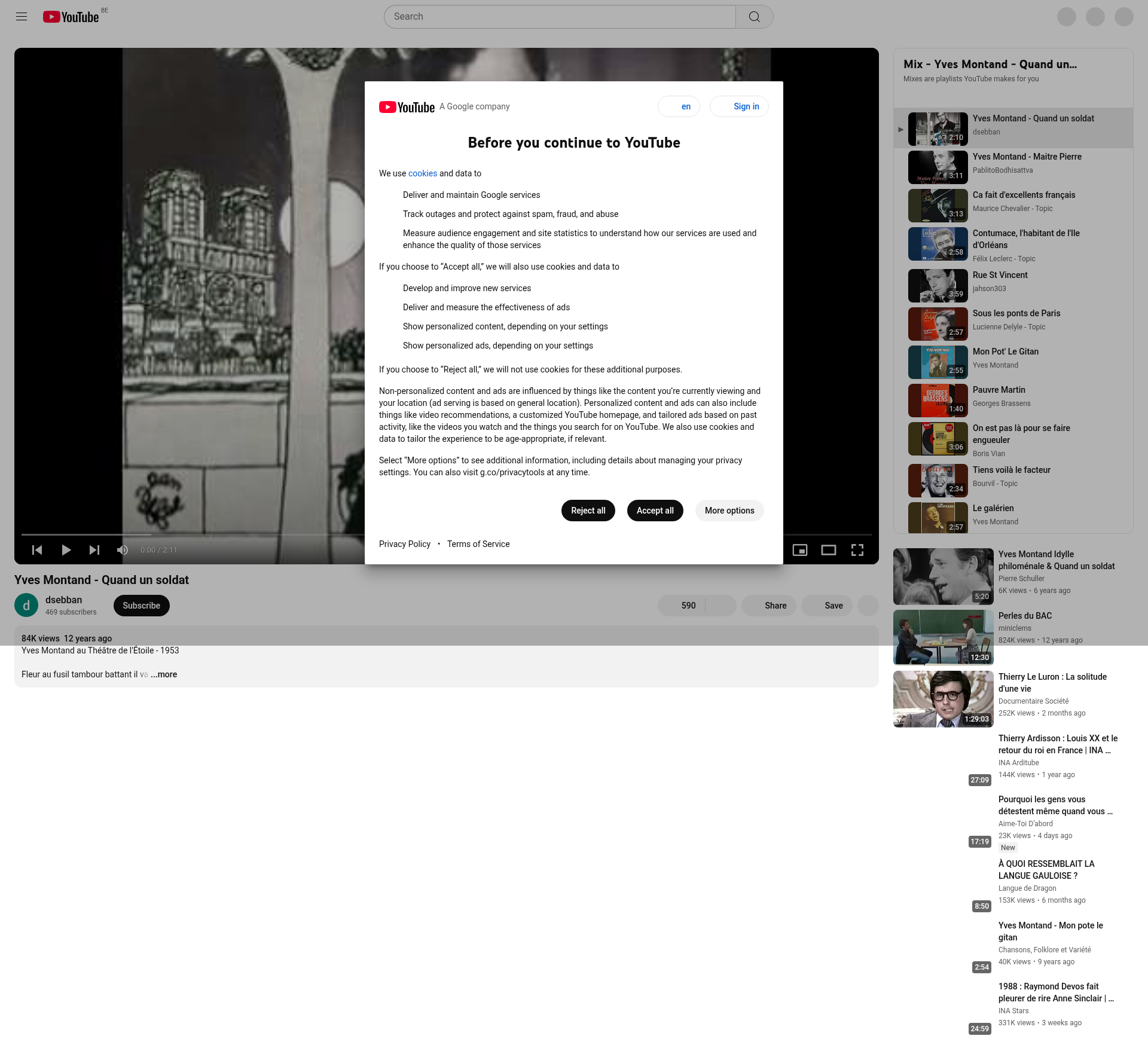Open the Terms of Service link
Viewport: 1148px width, 1042px height.
pos(478,544)
